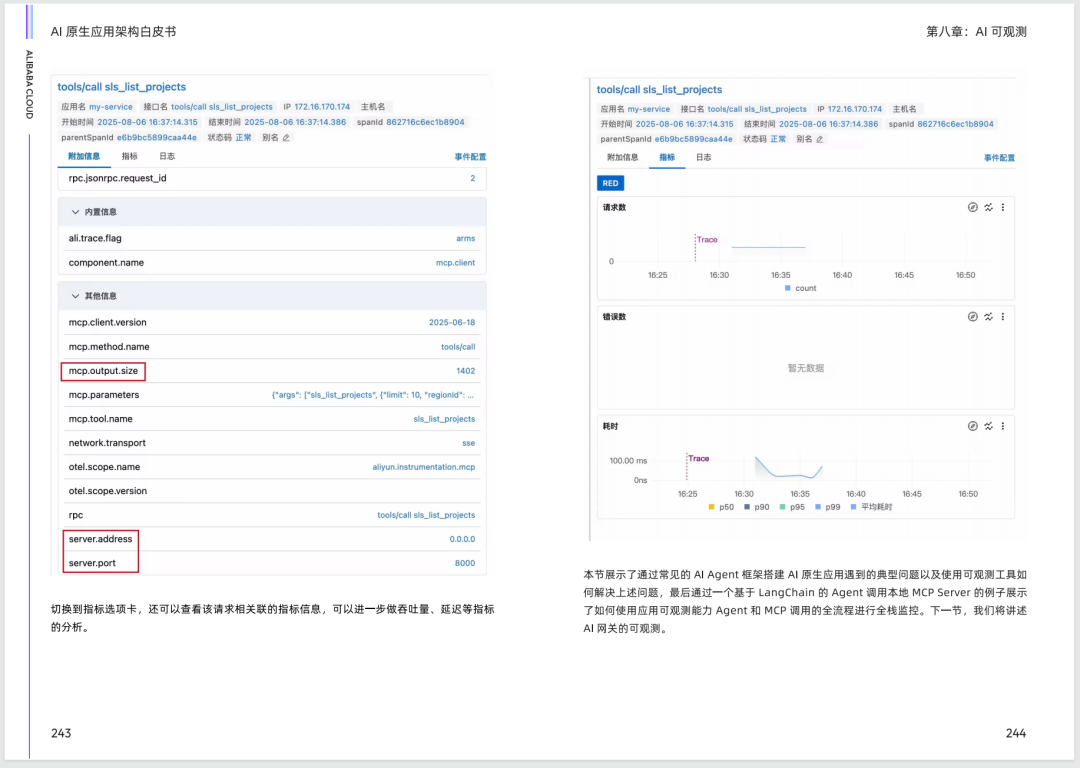Toggle the p99 legend swatch in 耗时 chart

click(x=818, y=507)
